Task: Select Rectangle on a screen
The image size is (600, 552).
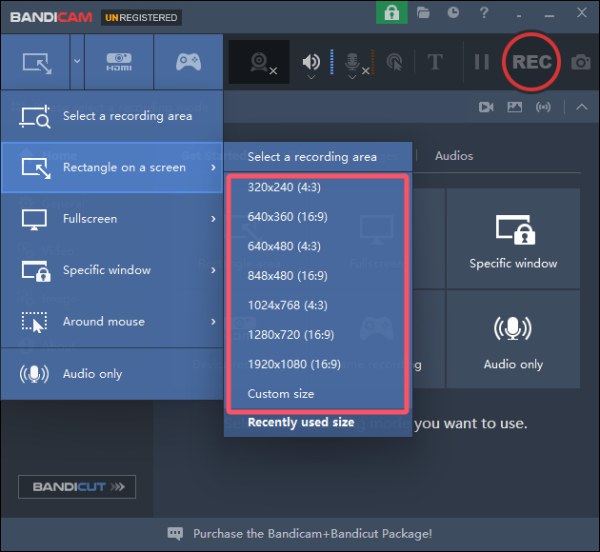Action: click(112, 168)
